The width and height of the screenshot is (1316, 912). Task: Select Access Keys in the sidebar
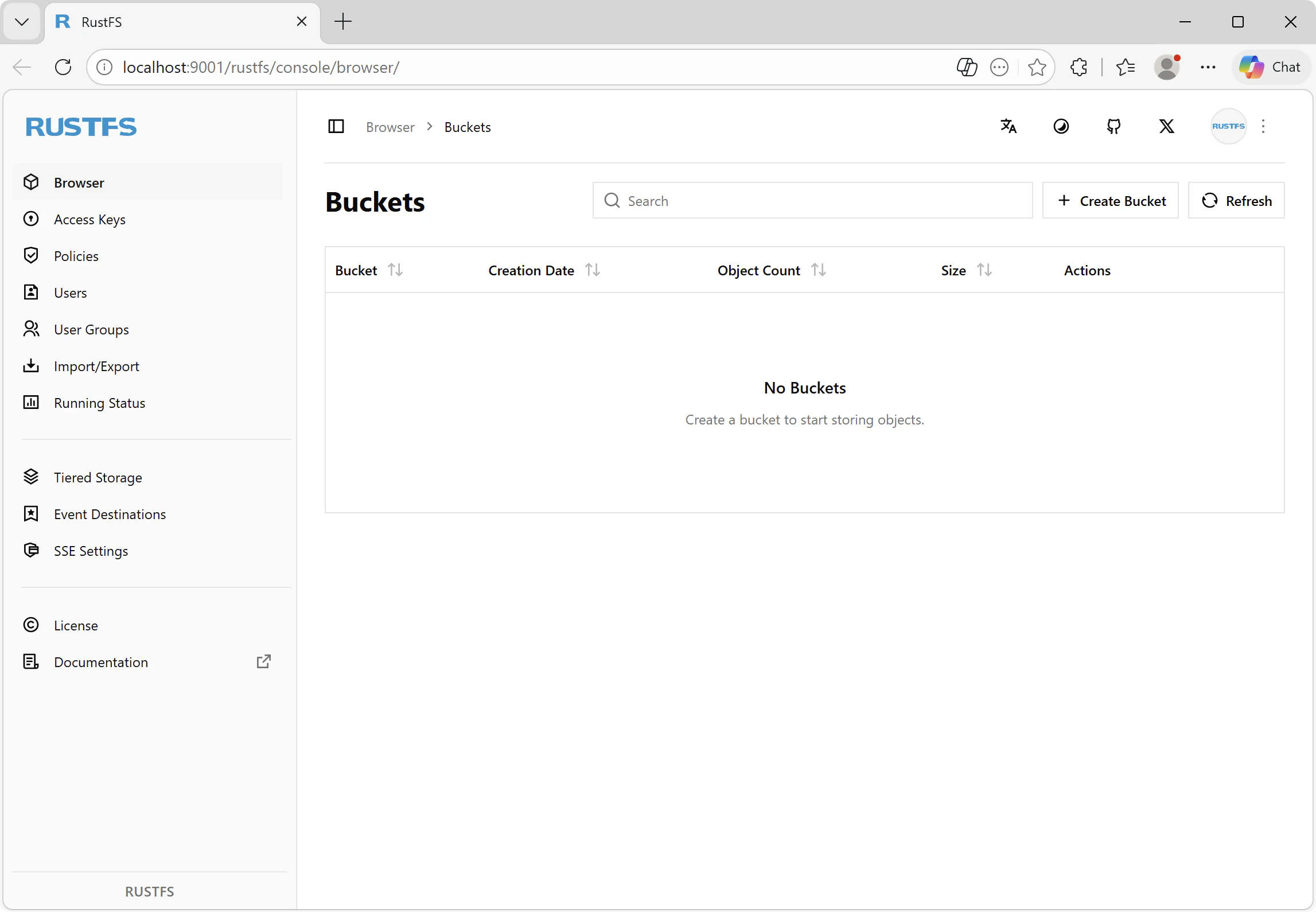coord(90,219)
